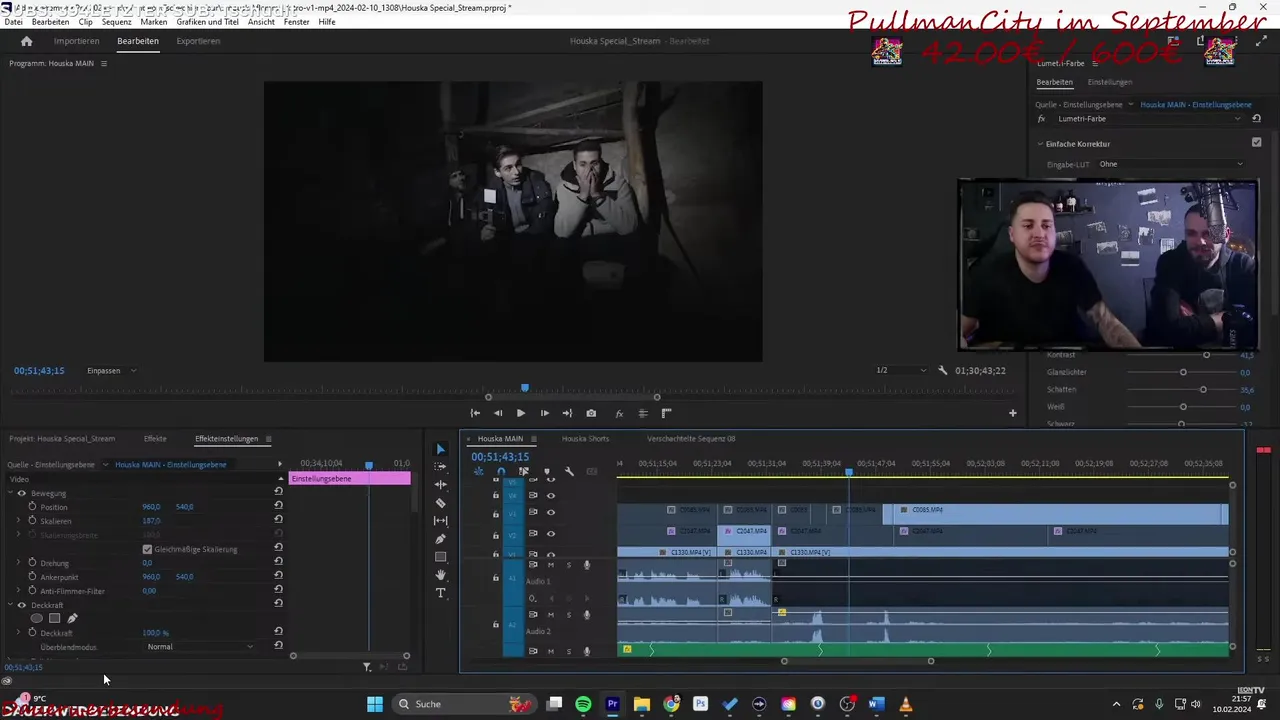
Task: Click Add Marker shield icon in timeline
Action: point(546,472)
